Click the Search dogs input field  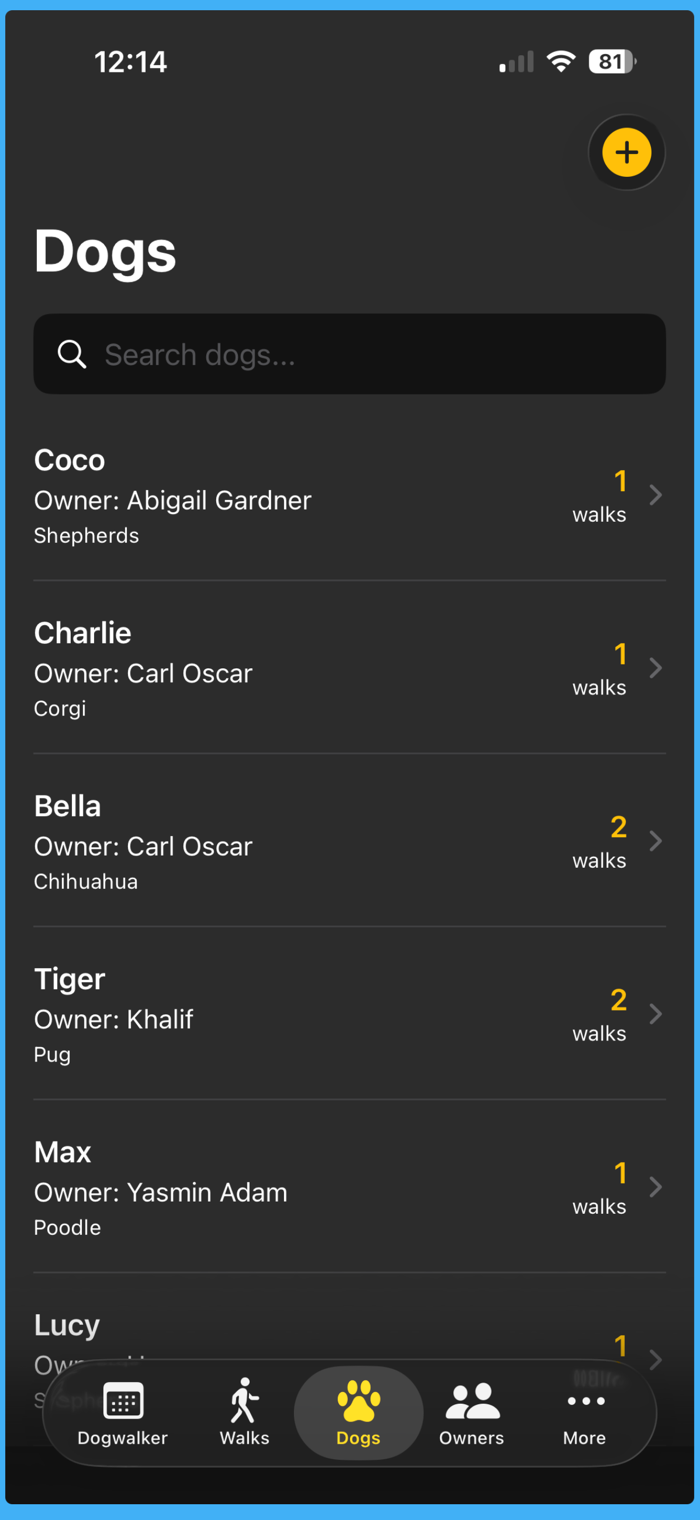point(350,354)
